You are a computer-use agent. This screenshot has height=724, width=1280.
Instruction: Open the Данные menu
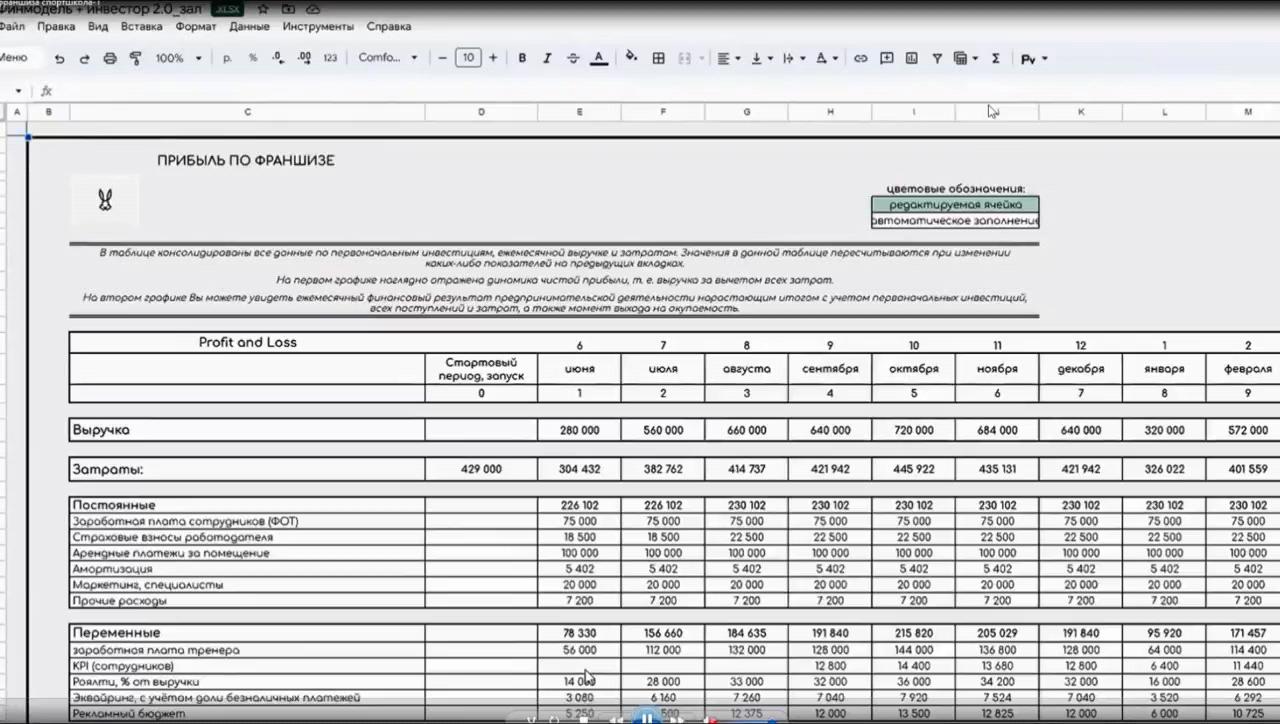(249, 27)
